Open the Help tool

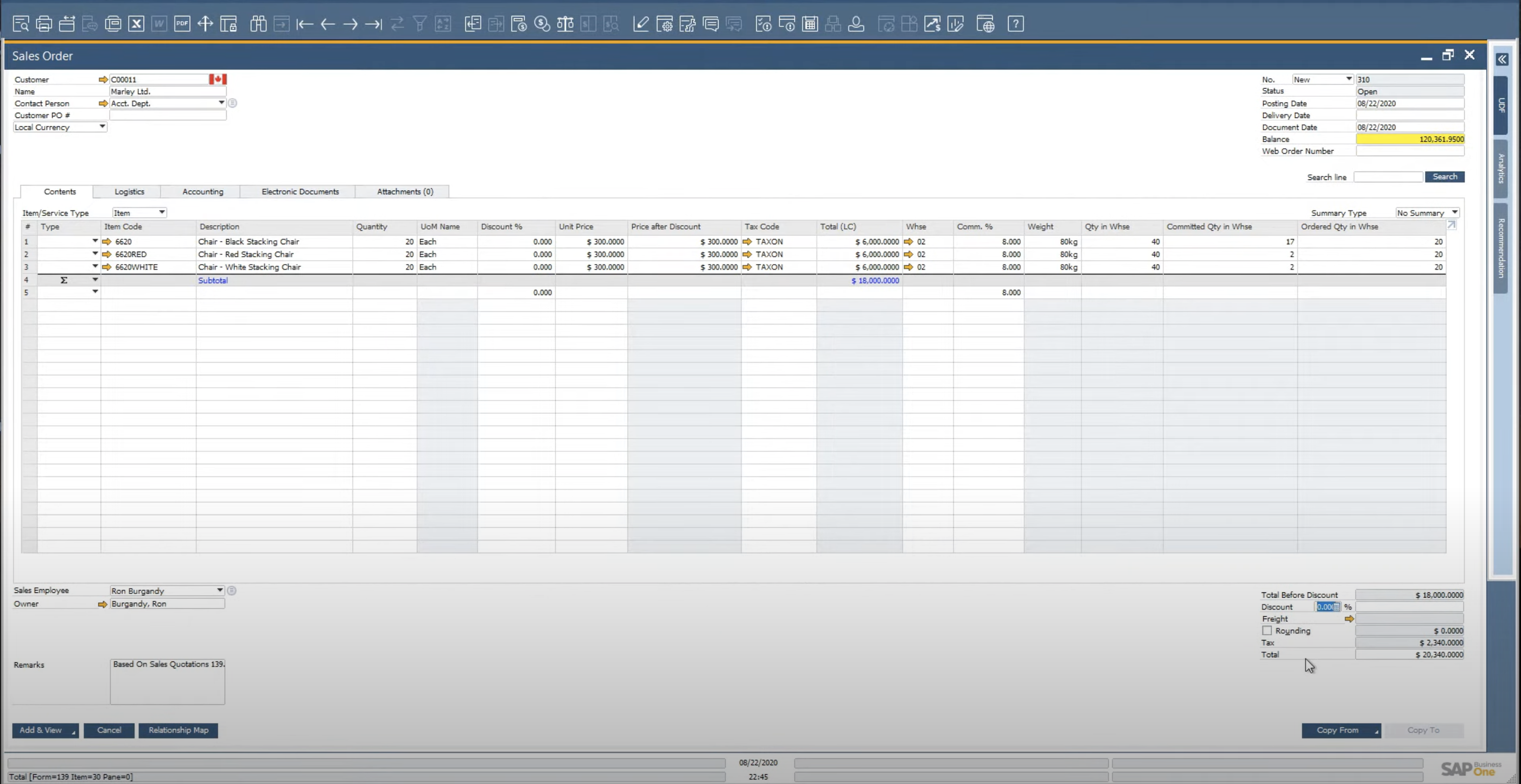1016,24
